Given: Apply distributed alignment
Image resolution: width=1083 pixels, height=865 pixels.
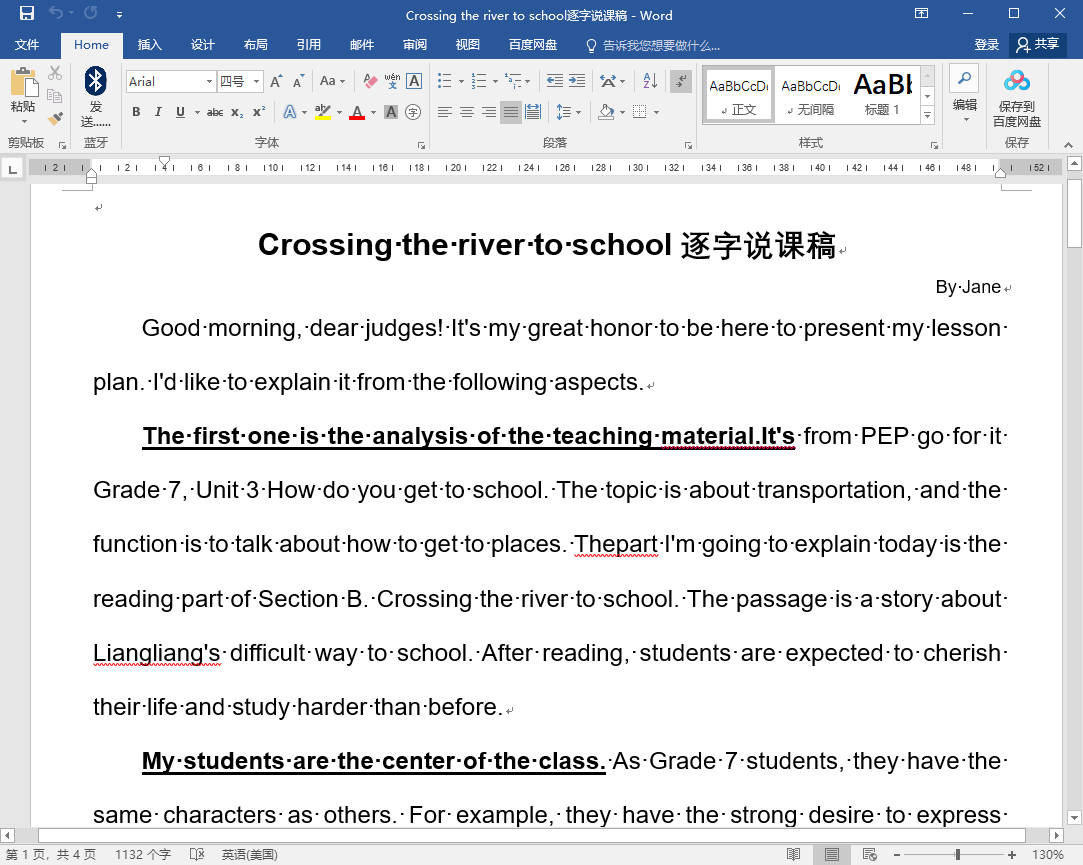Looking at the screenshot, I should click(533, 112).
